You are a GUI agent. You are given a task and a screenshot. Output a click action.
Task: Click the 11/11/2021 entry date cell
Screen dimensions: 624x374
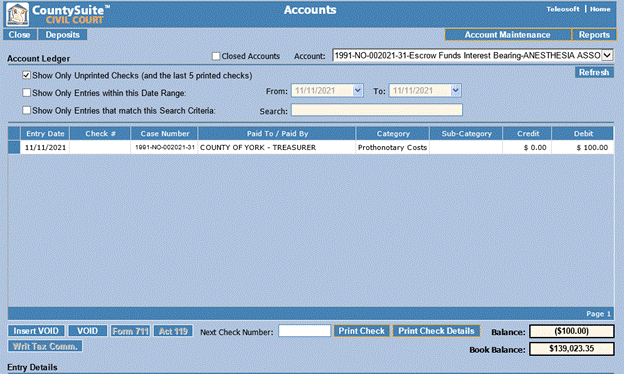tap(45, 147)
